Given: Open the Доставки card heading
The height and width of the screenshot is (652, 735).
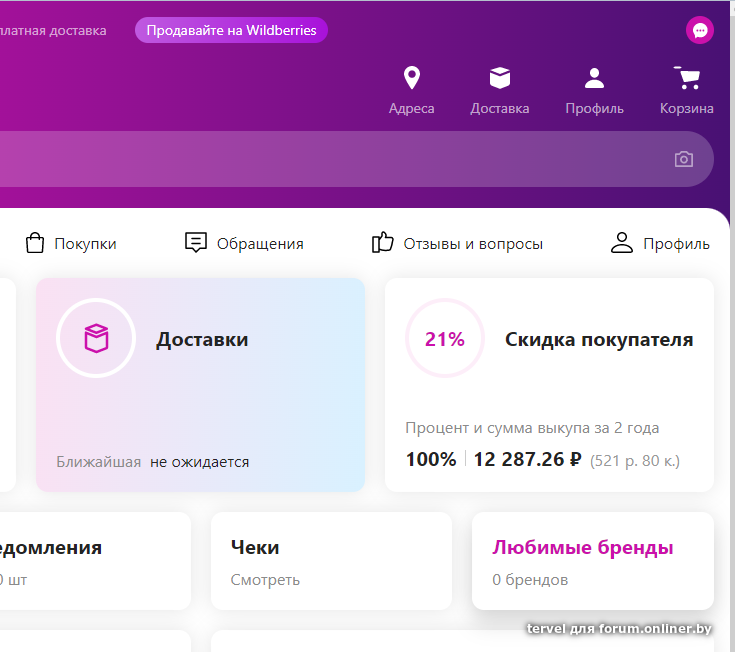Looking at the screenshot, I should (x=202, y=339).
